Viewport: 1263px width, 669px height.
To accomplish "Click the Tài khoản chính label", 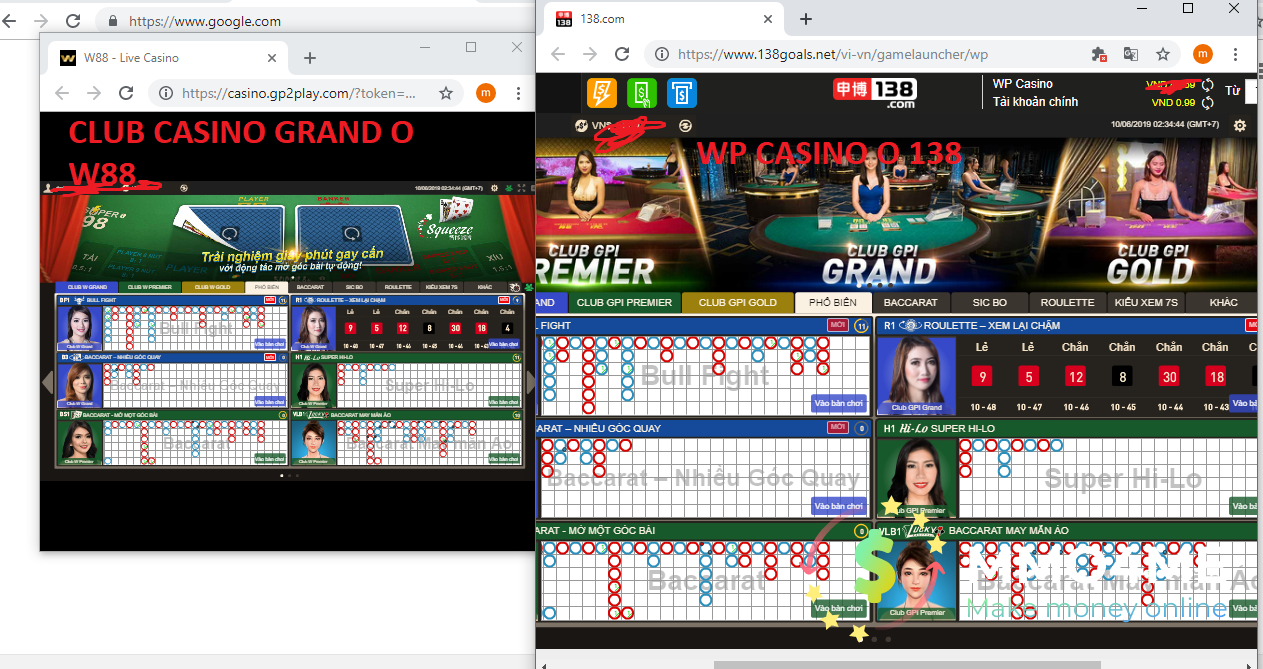I will click(1035, 102).
